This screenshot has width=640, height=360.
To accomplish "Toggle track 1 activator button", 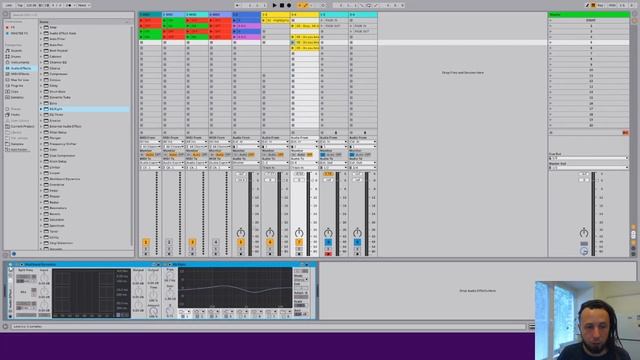I will [146, 242].
